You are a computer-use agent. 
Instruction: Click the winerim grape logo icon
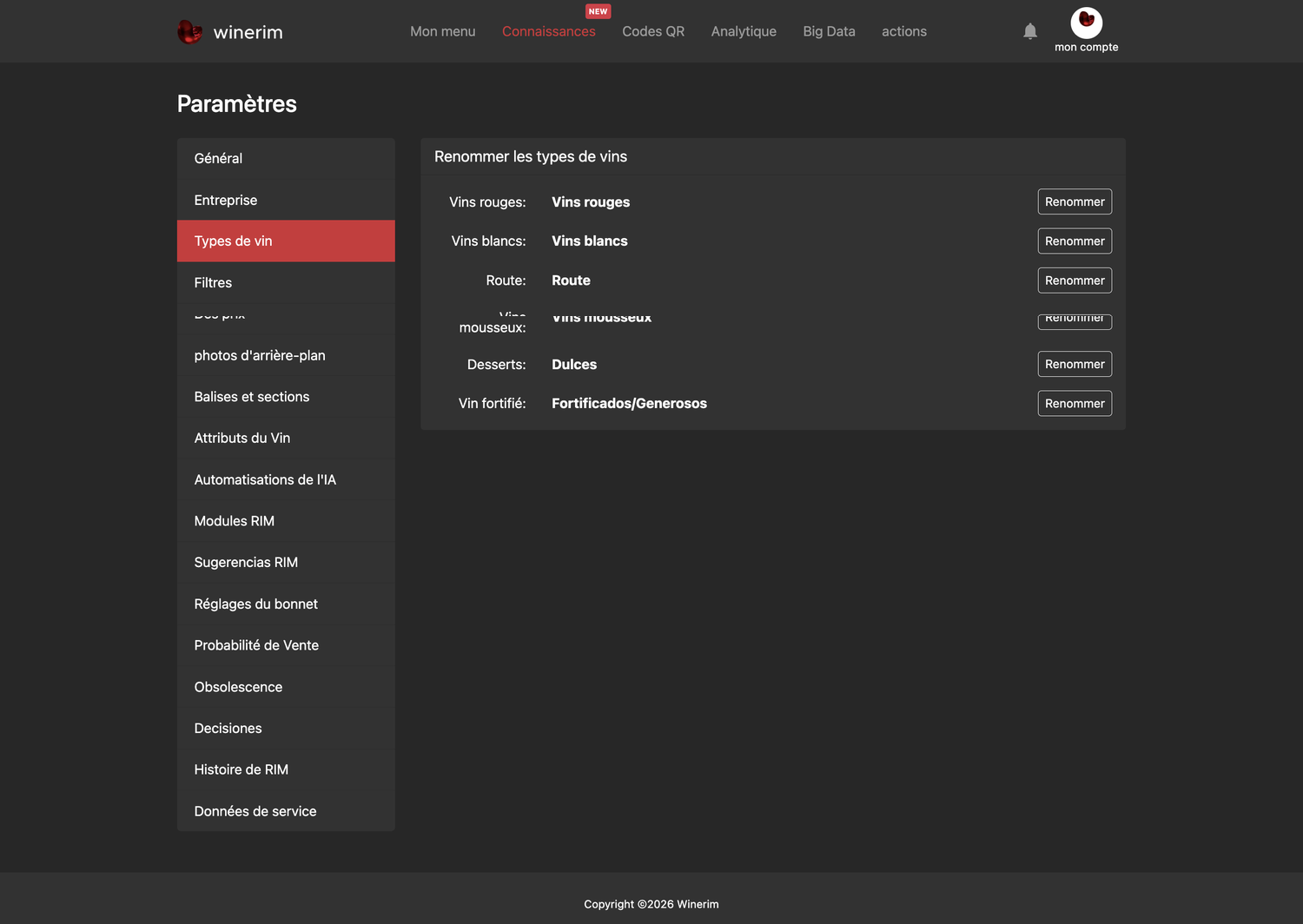189,31
